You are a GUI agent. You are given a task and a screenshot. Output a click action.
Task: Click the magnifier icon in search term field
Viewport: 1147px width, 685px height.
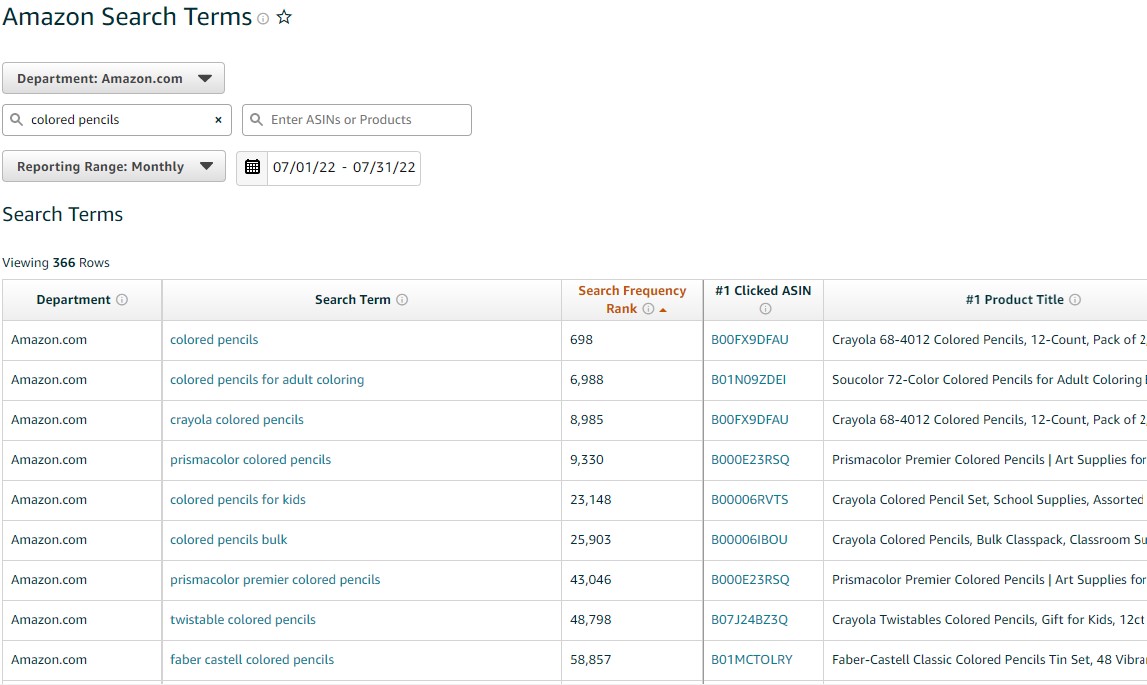(16, 119)
